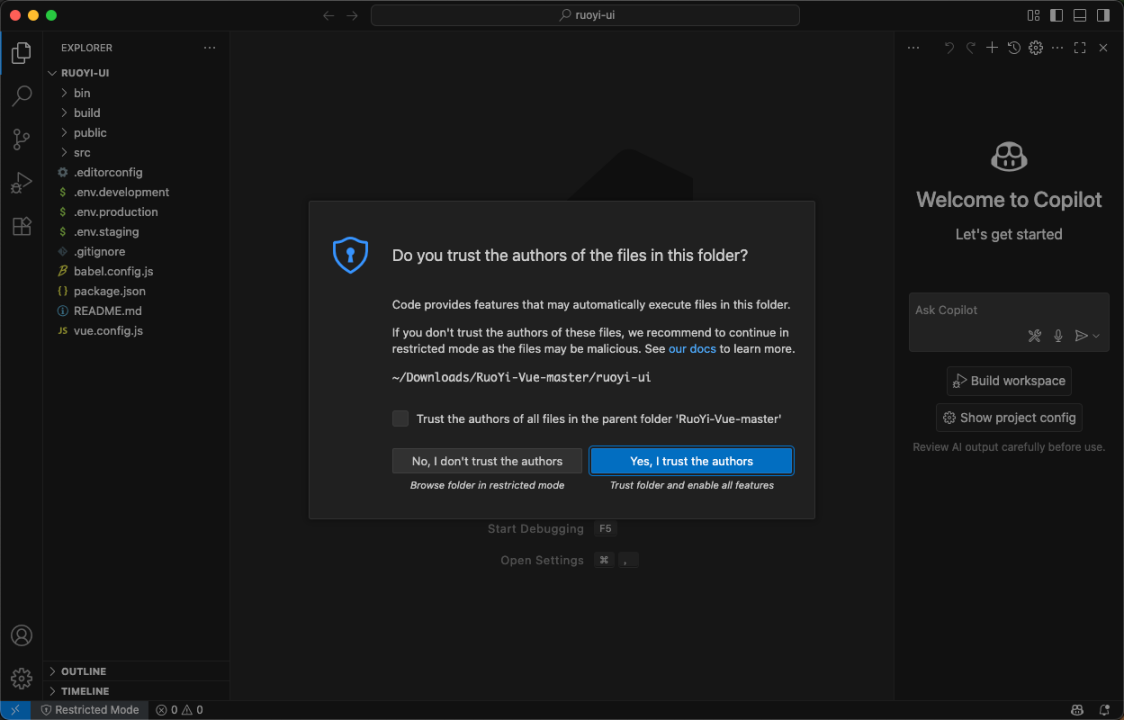Open the notifications bell in status bar

[1104, 710]
